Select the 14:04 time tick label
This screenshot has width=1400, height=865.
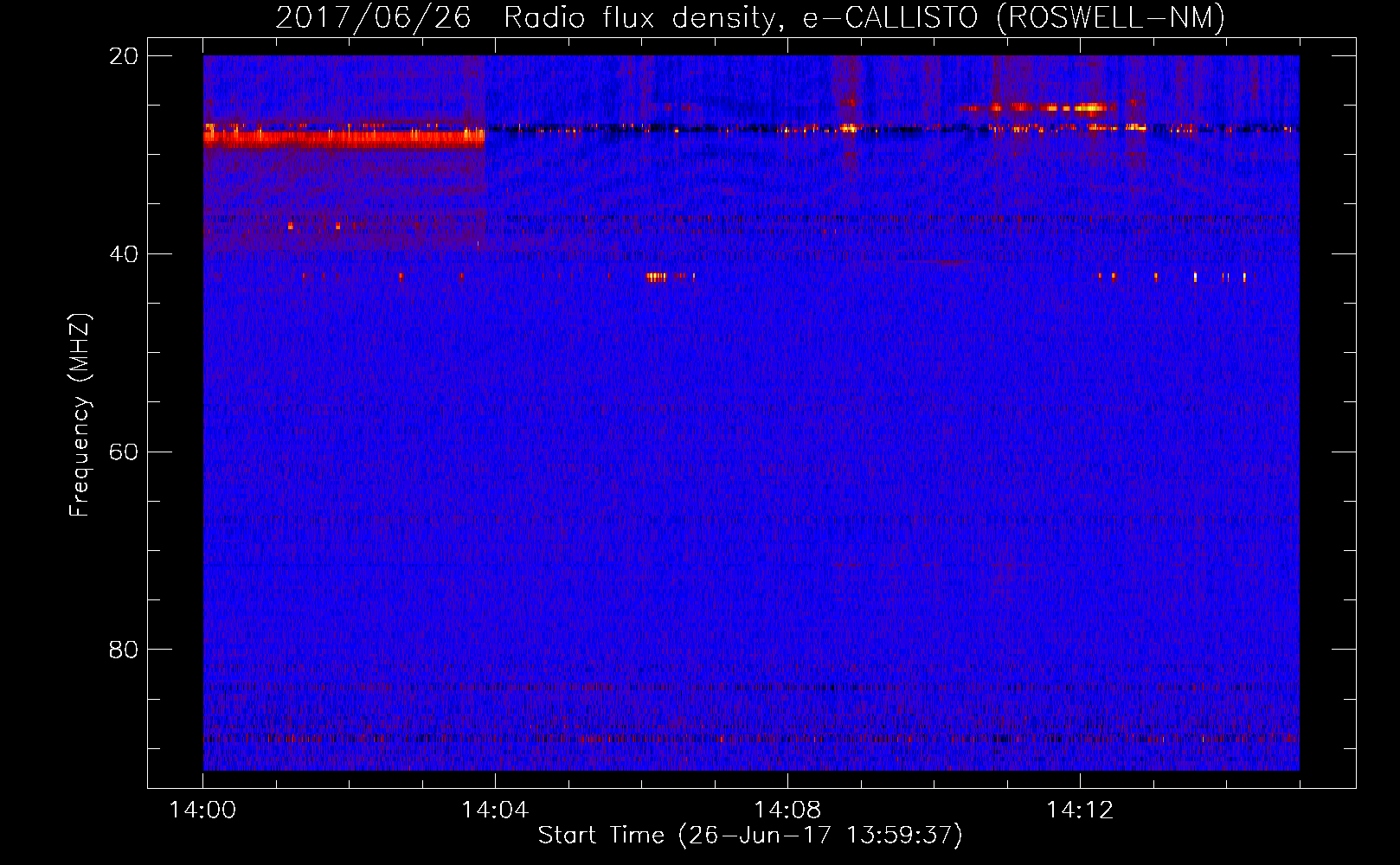(495, 811)
